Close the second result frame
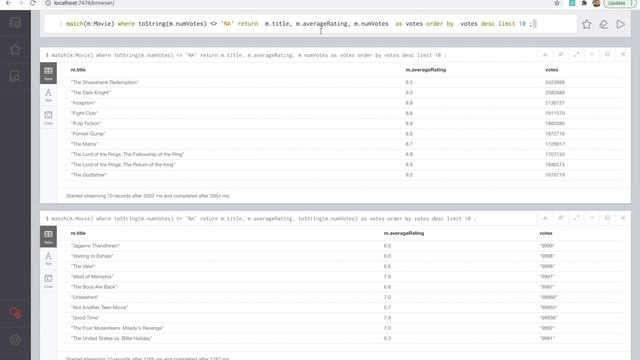Viewport: 640px width, 360px height. [623, 218]
